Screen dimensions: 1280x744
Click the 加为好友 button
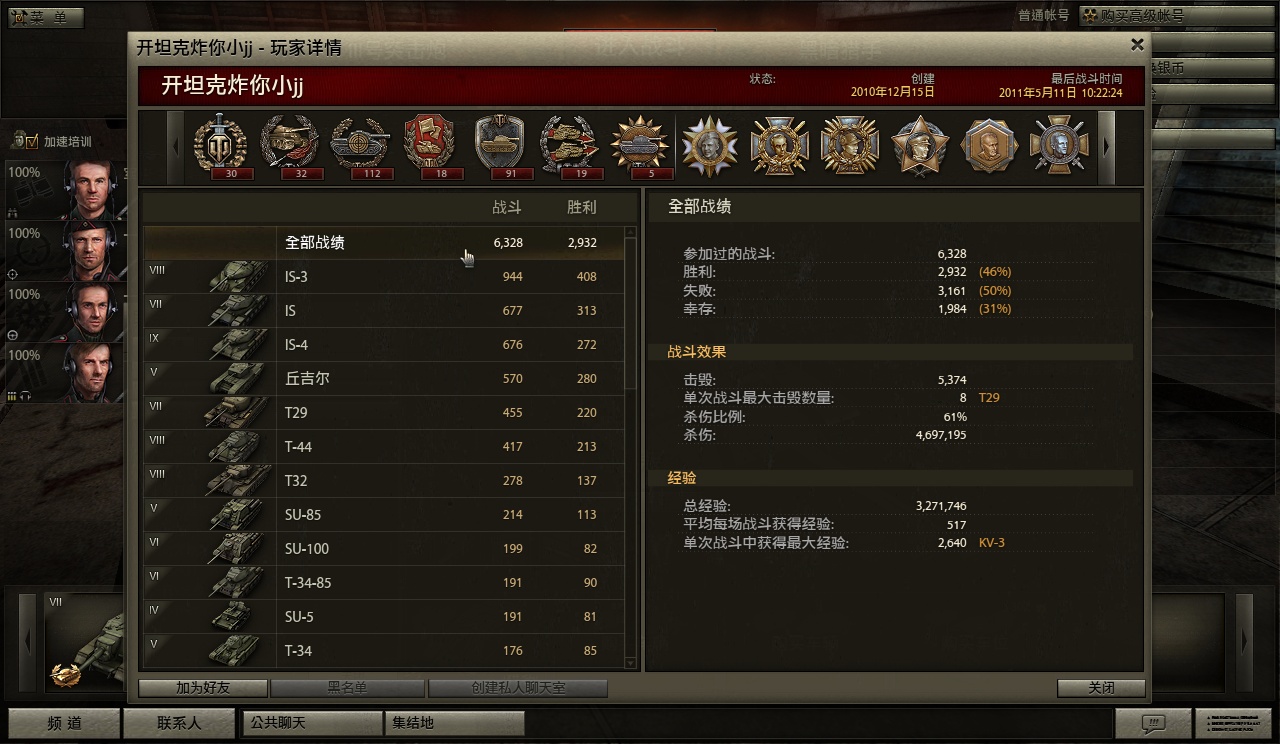click(203, 688)
